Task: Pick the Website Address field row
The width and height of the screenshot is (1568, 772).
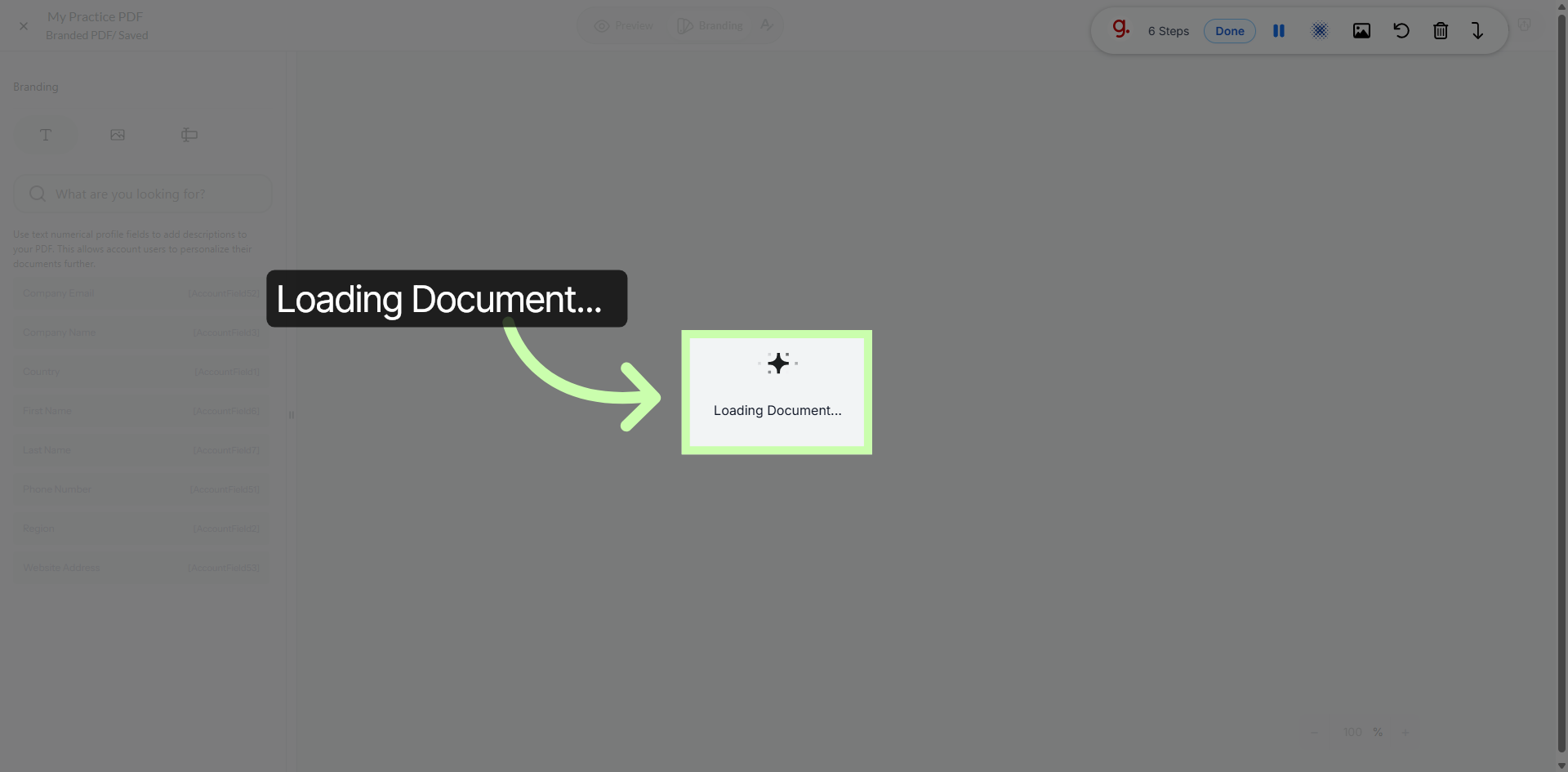Action: [140, 568]
